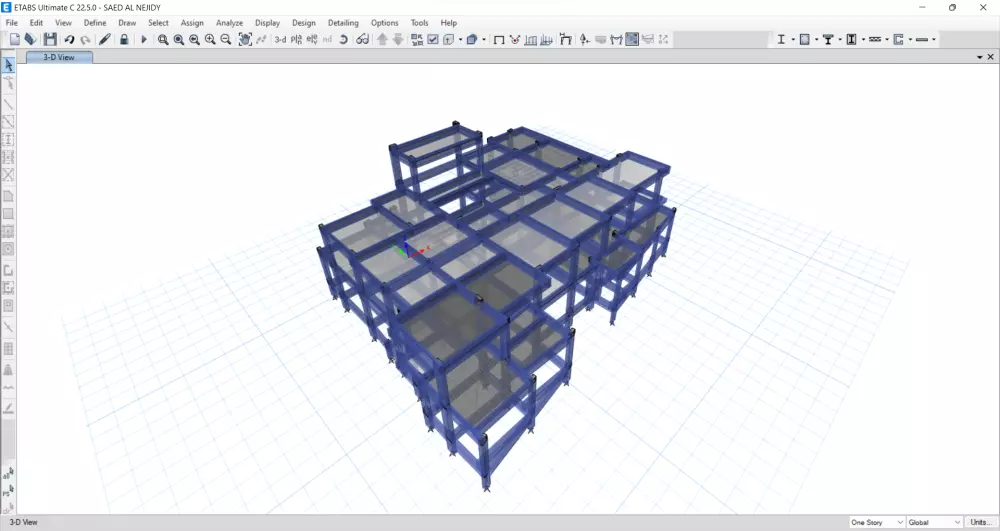Image resolution: width=1000 pixels, height=531 pixels.
Task: Toggle the perspective glasses icon
Action: 362,40
